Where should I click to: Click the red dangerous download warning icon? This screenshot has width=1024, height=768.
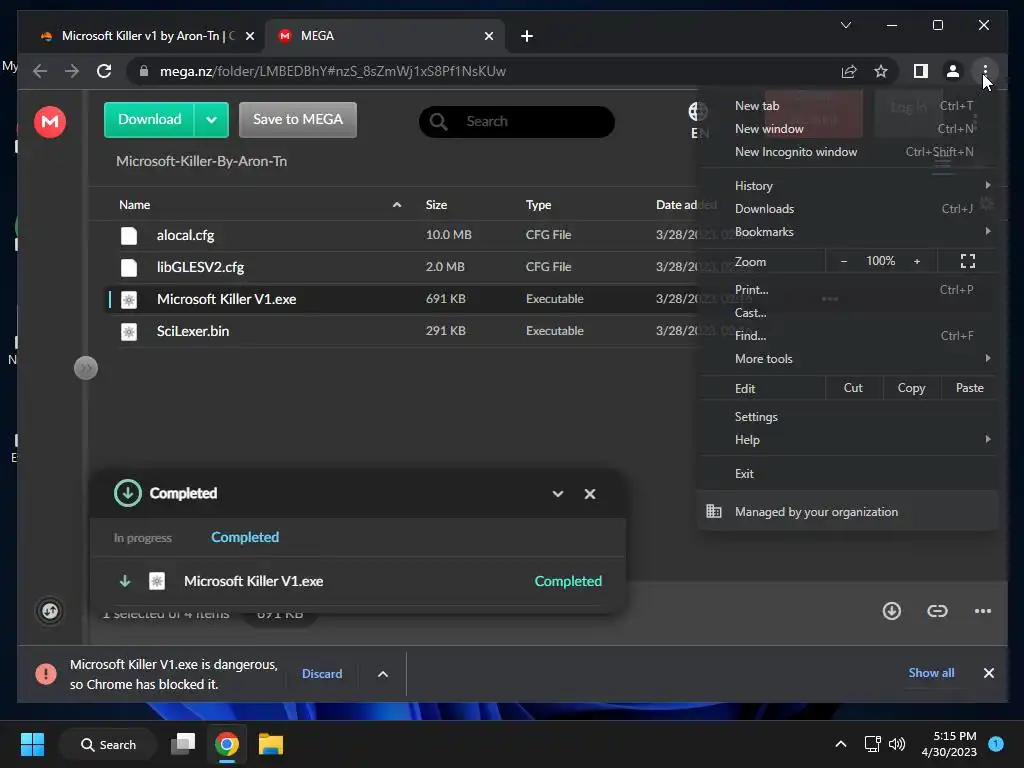point(46,673)
